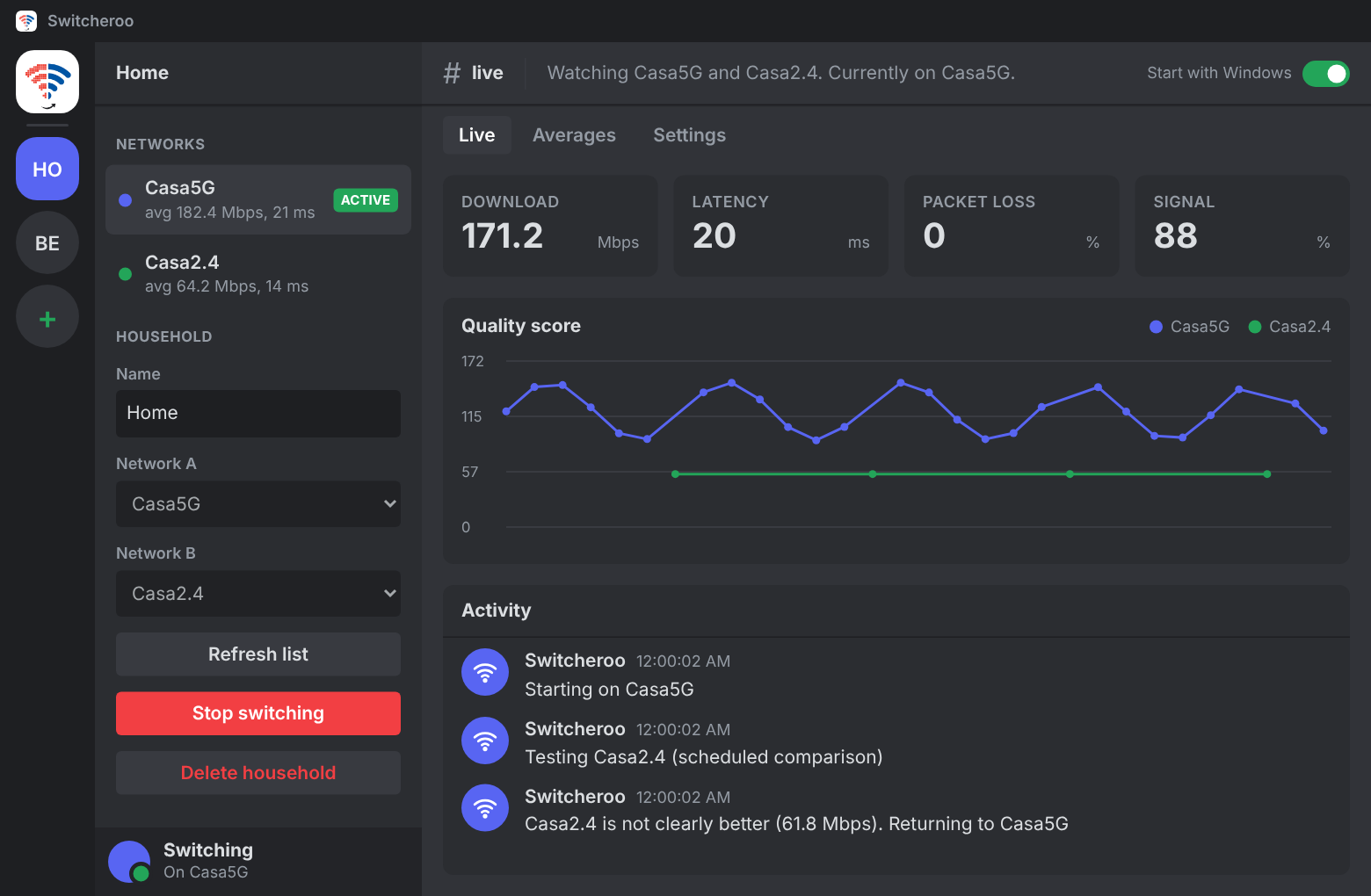1371x896 pixels.
Task: Open the Averages tab
Action: point(574,135)
